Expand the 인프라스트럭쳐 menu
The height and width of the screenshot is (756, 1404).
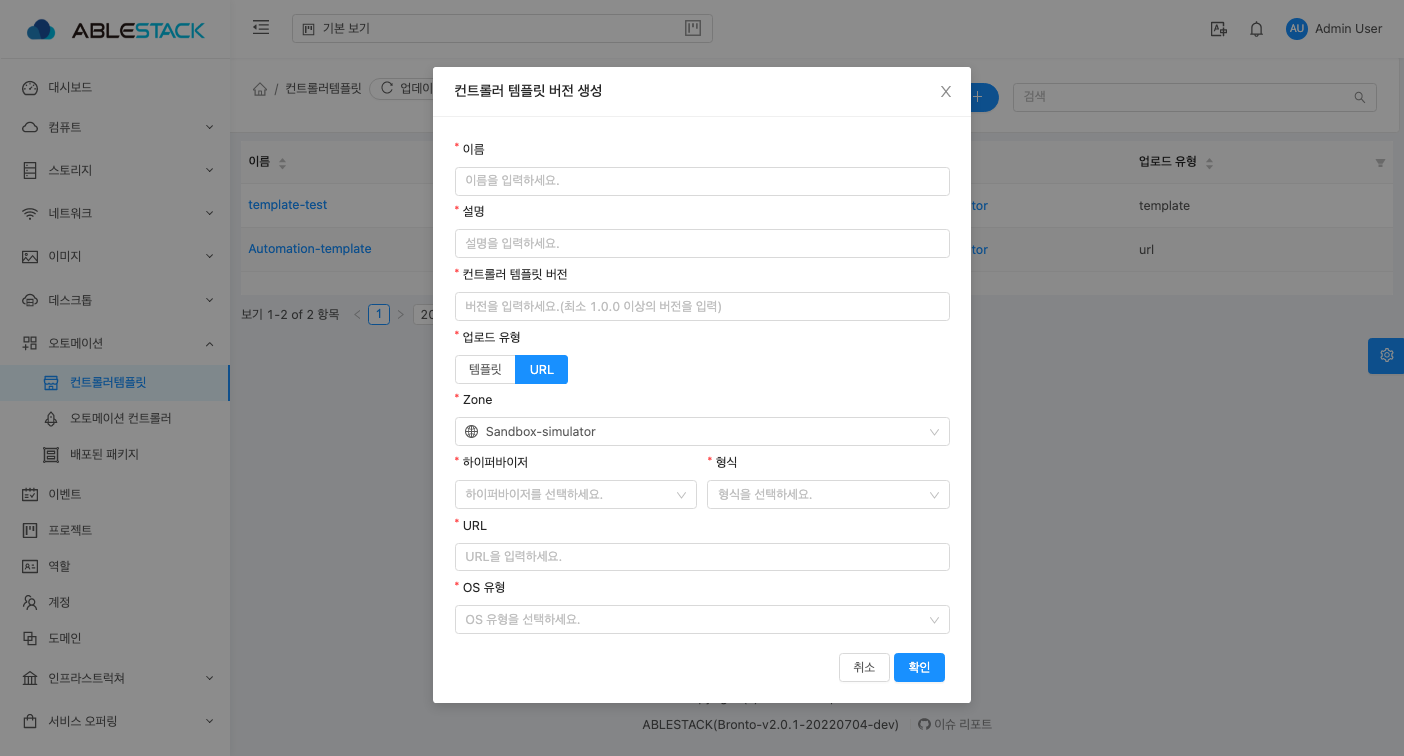(115, 678)
